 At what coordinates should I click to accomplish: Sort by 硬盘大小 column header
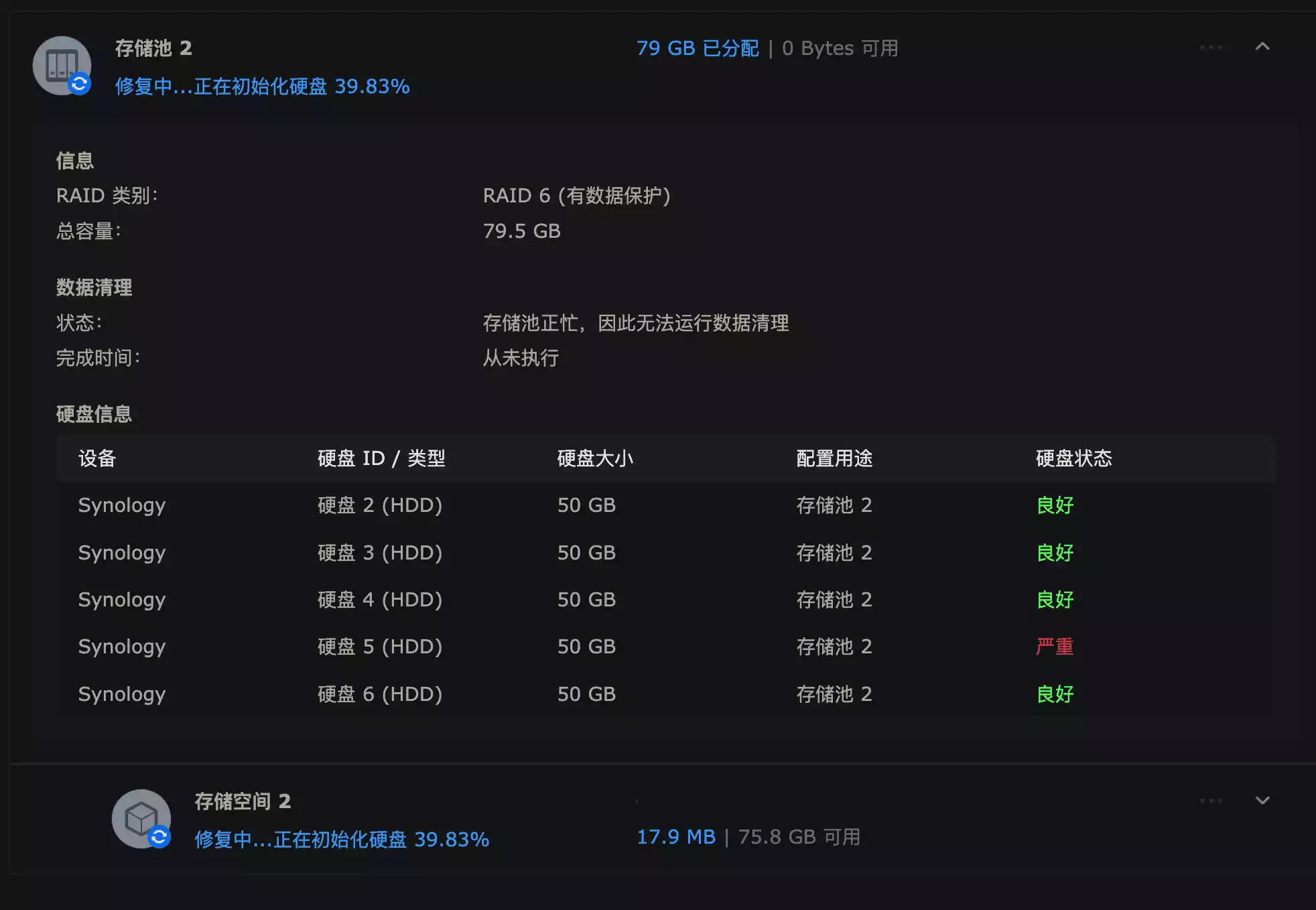595,458
